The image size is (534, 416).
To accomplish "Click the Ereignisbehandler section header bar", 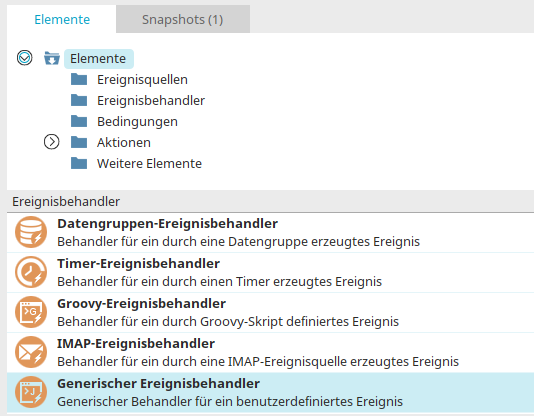I will coord(270,202).
